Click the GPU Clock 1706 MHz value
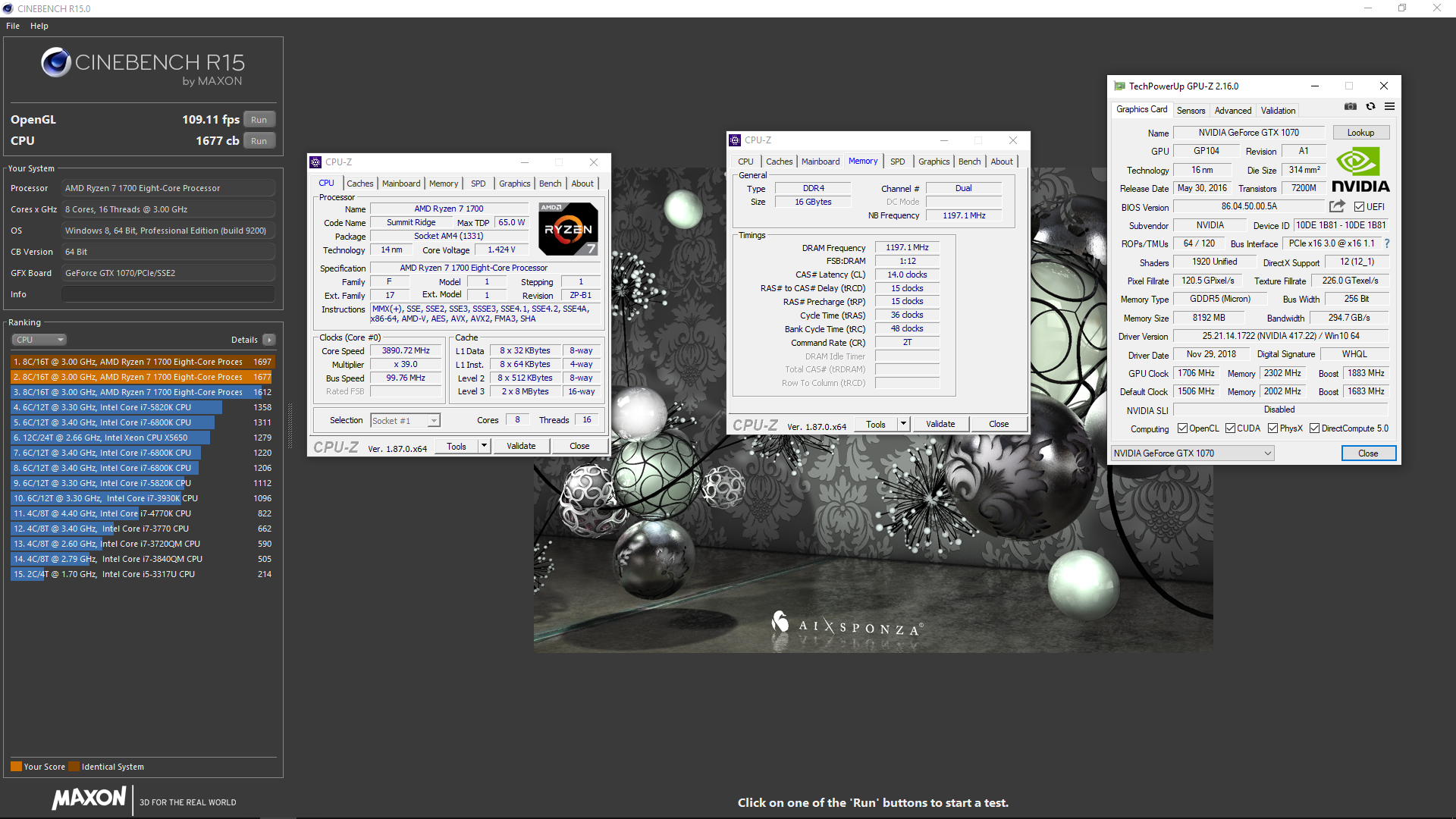The image size is (1456, 819). click(x=1196, y=373)
